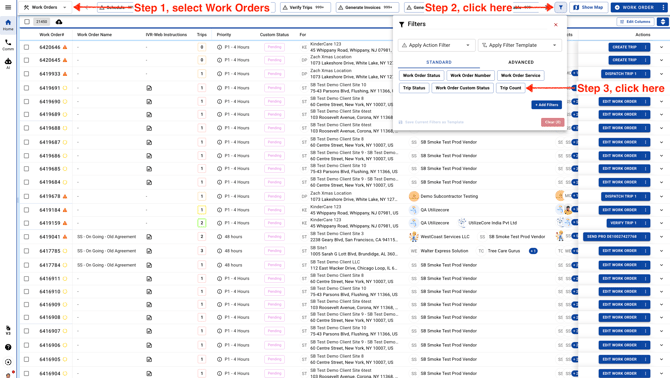670x378 pixels.
Task: Open the WORK ORDER button's three-dot menu
Action: [663, 7]
